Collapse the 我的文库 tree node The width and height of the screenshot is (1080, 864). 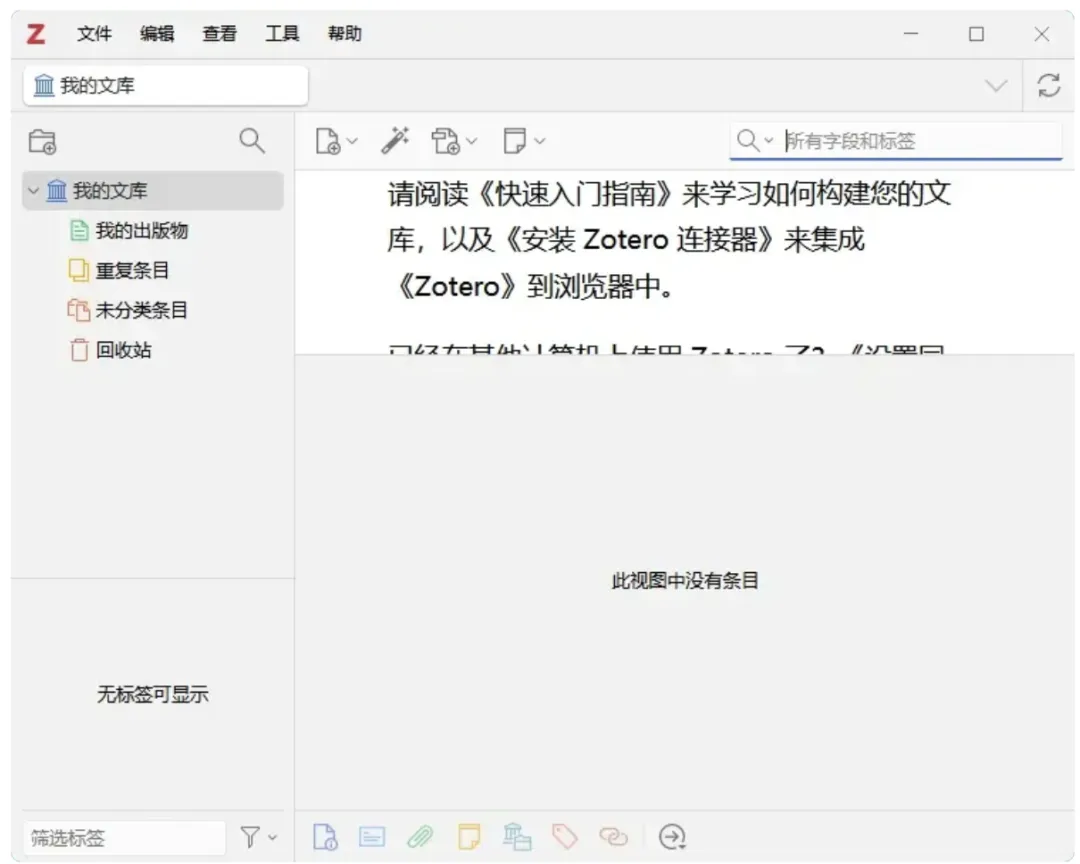(x=33, y=190)
